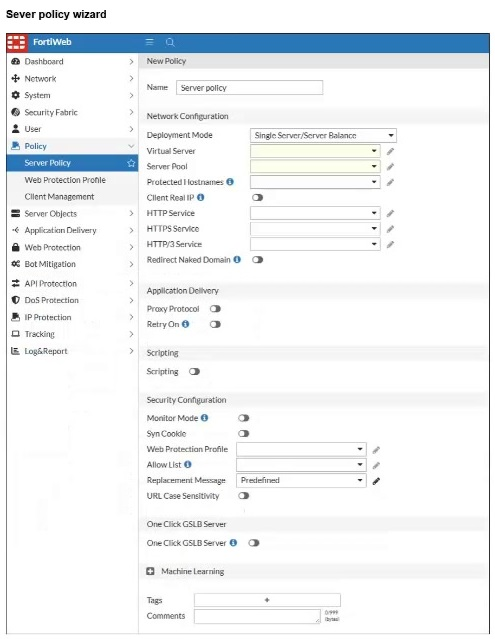The width and height of the screenshot is (495, 639).
Task: Toggle the hamburger menu icon in header
Action: pos(150,42)
